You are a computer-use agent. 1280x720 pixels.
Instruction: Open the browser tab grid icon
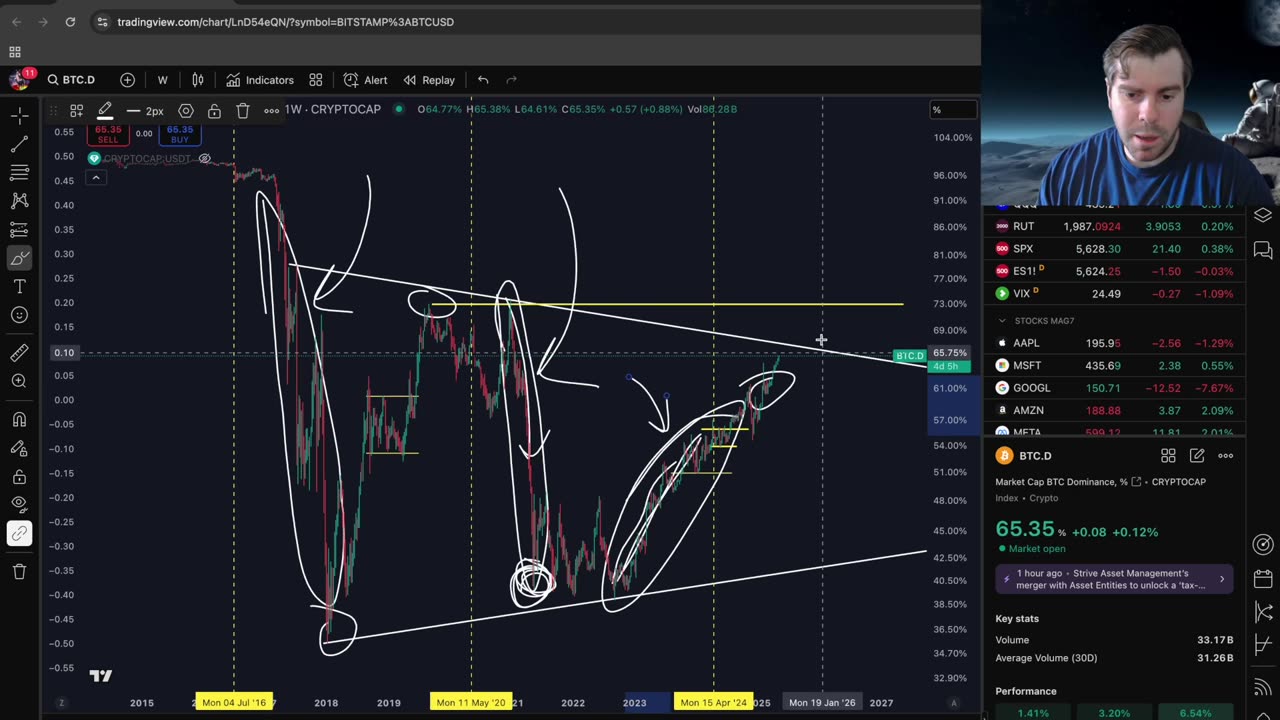click(x=15, y=51)
